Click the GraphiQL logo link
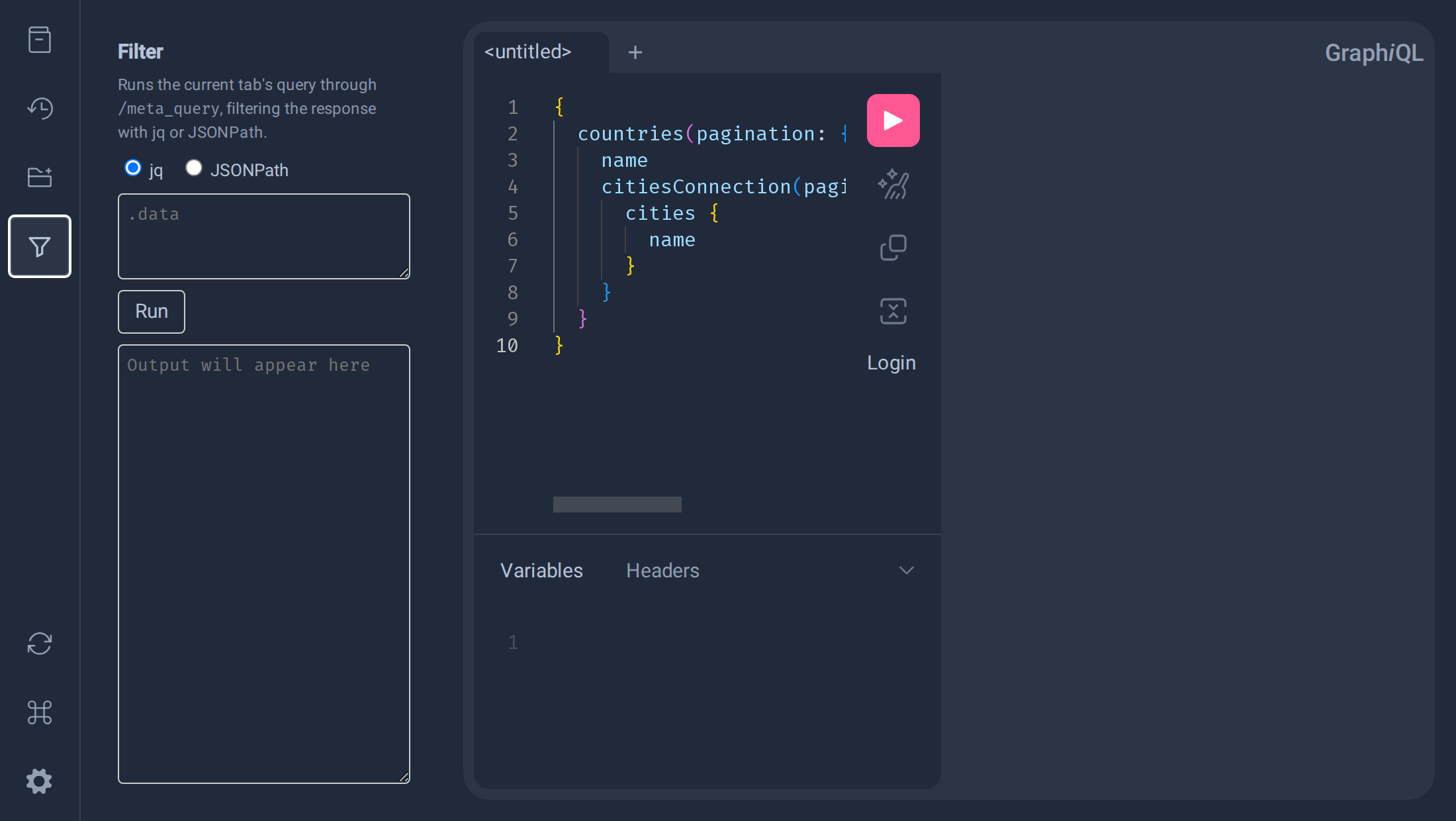 1374,53
